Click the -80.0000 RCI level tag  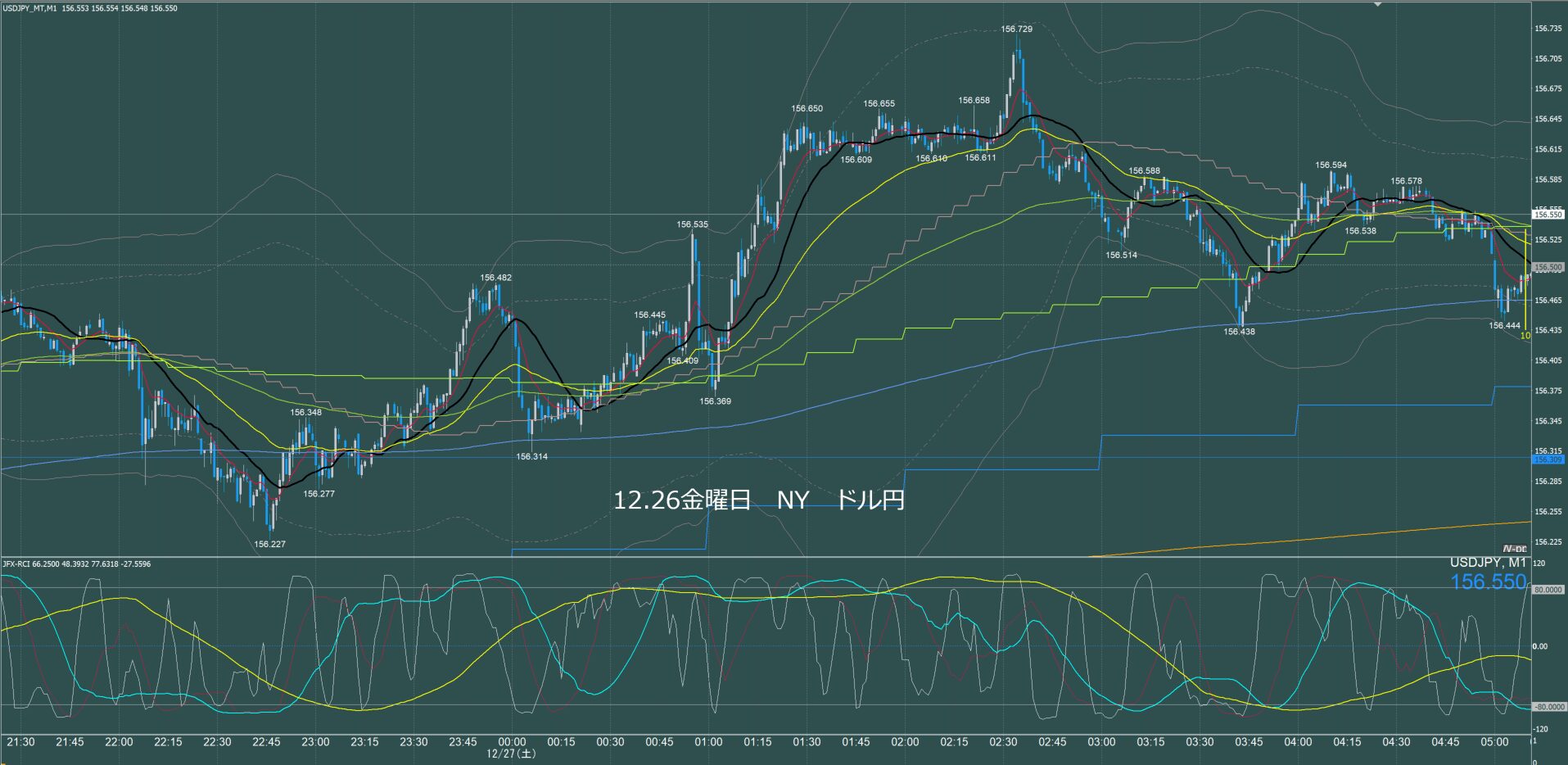(x=1548, y=707)
